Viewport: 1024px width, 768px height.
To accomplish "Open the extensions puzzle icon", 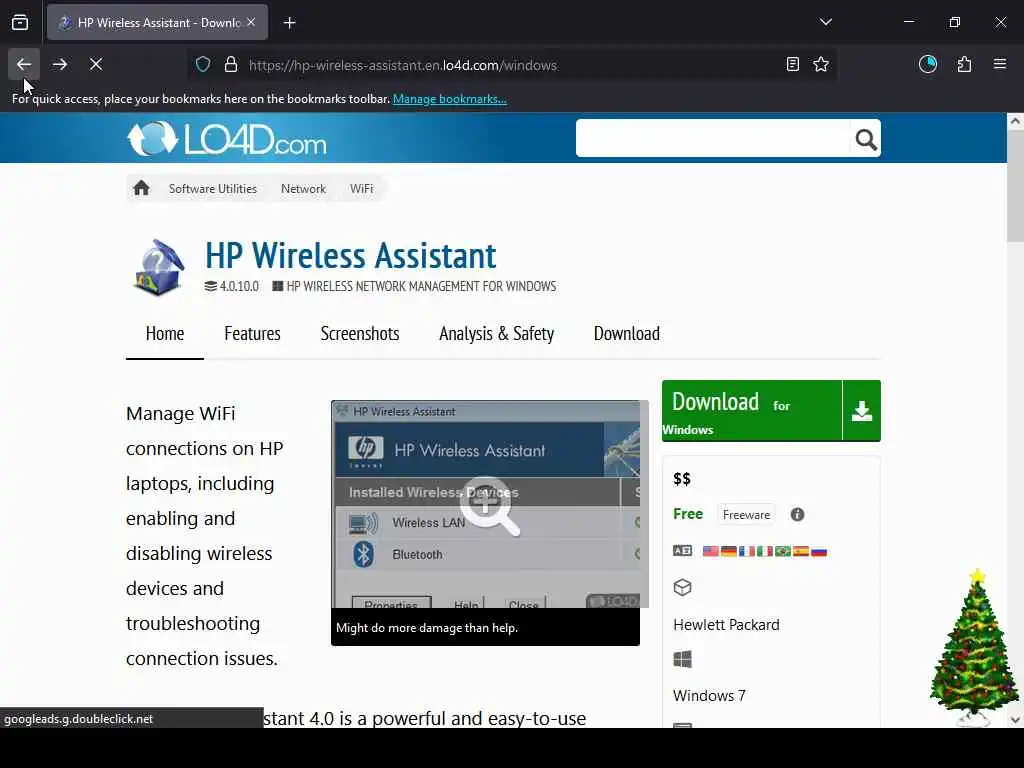I will pyautogui.click(x=963, y=64).
